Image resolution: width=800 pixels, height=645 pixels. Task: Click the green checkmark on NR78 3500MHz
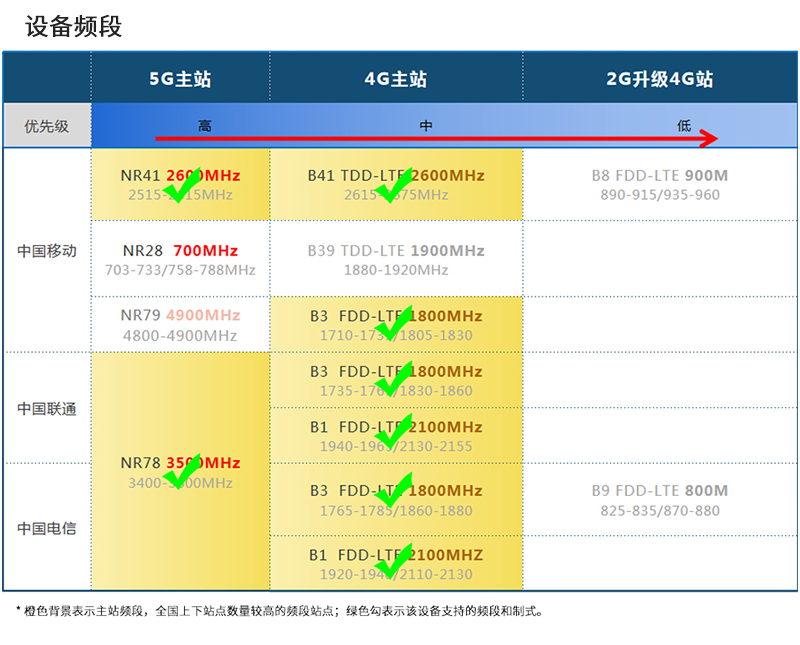(182, 472)
